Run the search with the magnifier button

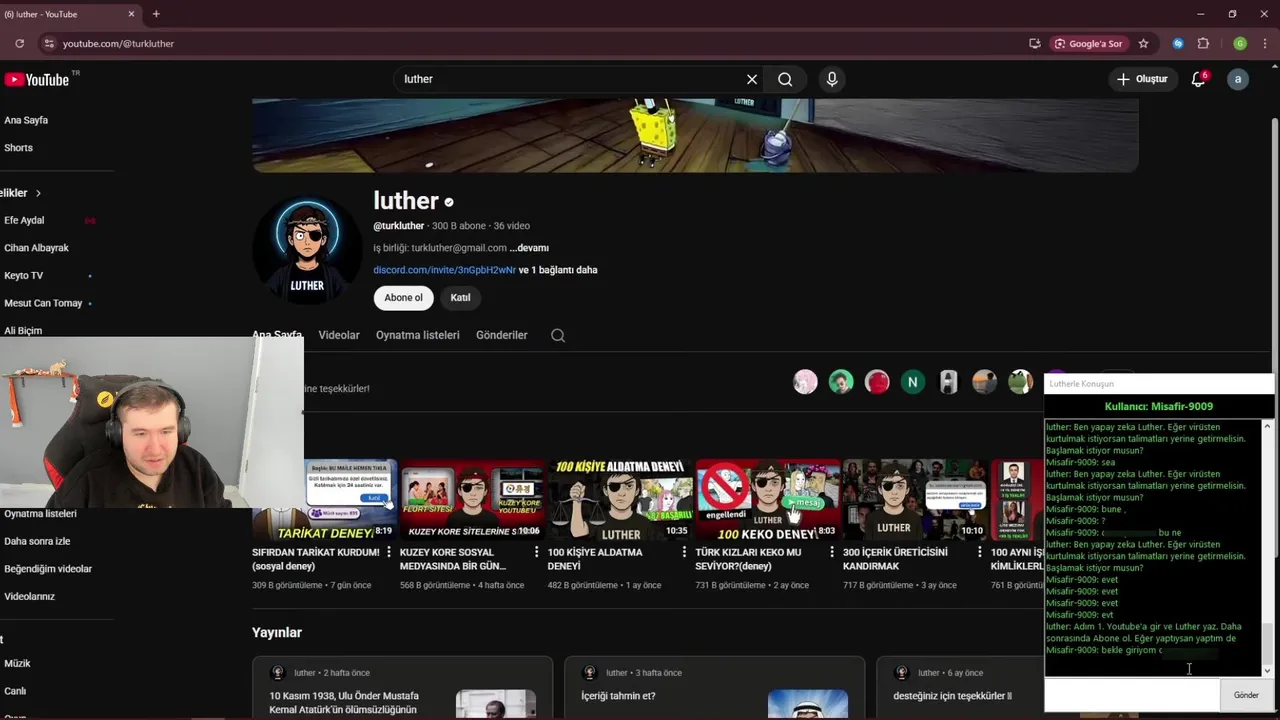(x=785, y=79)
